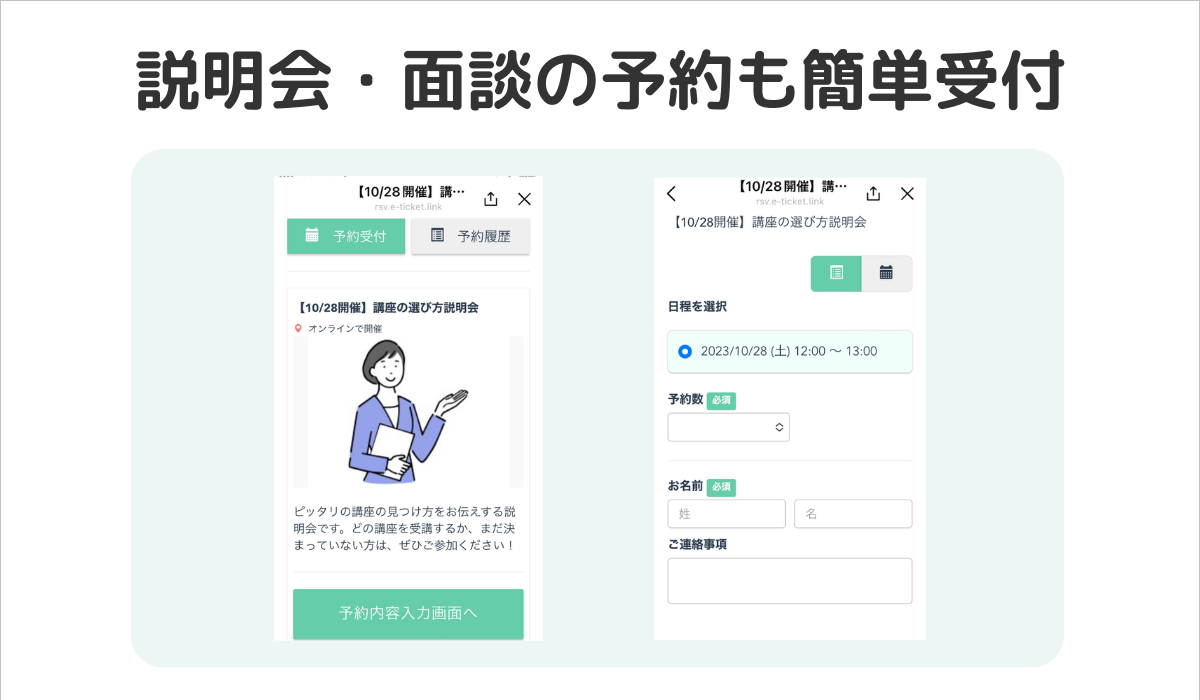
Task: Click the 予約内容入力画面へ button
Action: click(408, 613)
